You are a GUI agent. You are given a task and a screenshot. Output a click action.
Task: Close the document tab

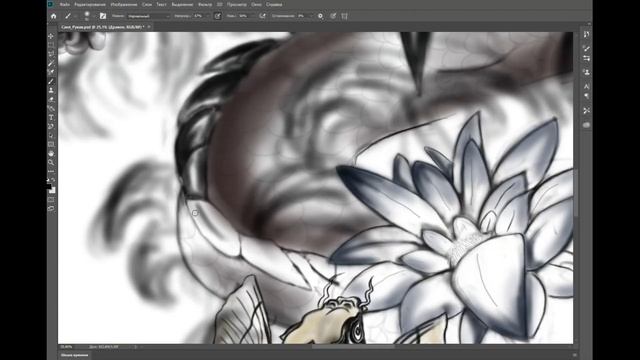tap(149, 27)
